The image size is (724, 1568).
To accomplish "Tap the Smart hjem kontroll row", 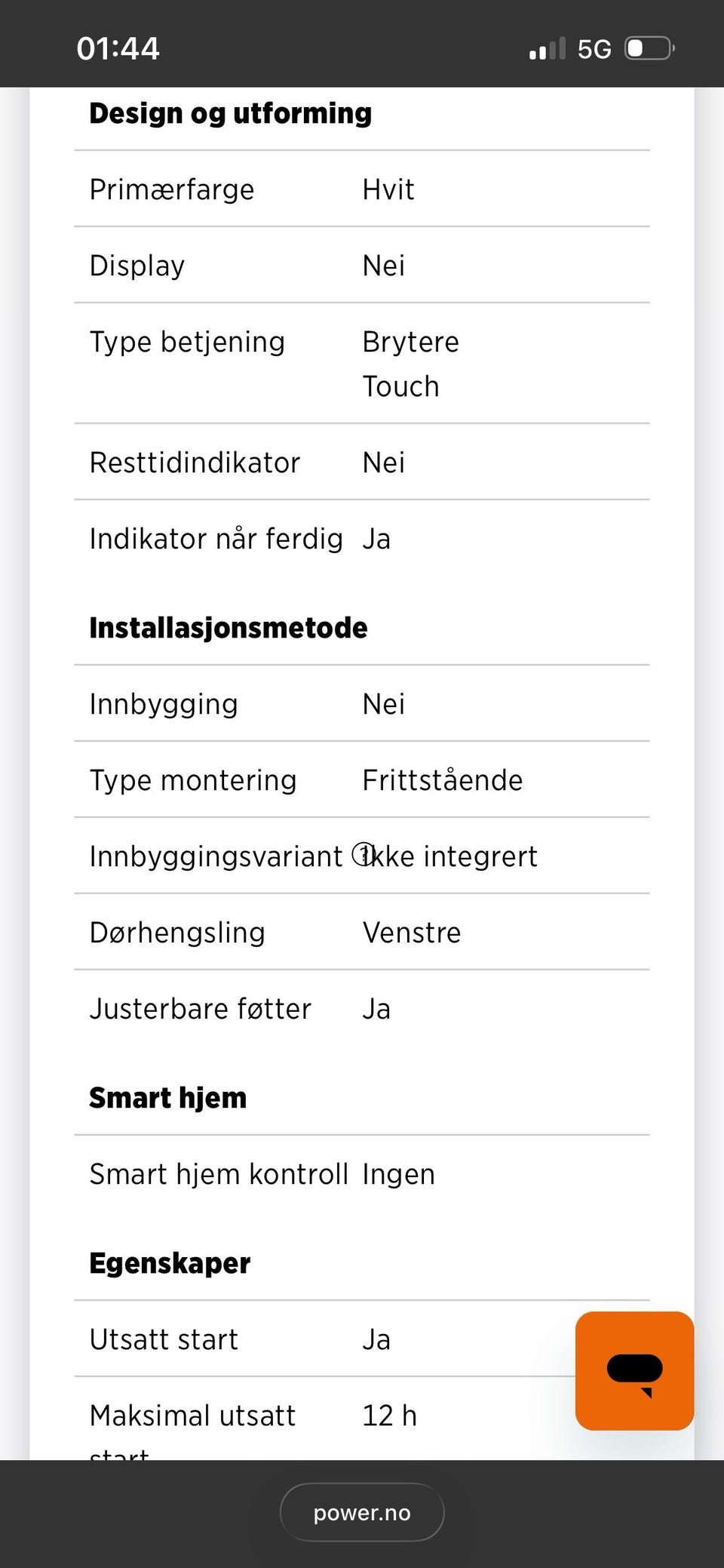I will tap(362, 1174).
